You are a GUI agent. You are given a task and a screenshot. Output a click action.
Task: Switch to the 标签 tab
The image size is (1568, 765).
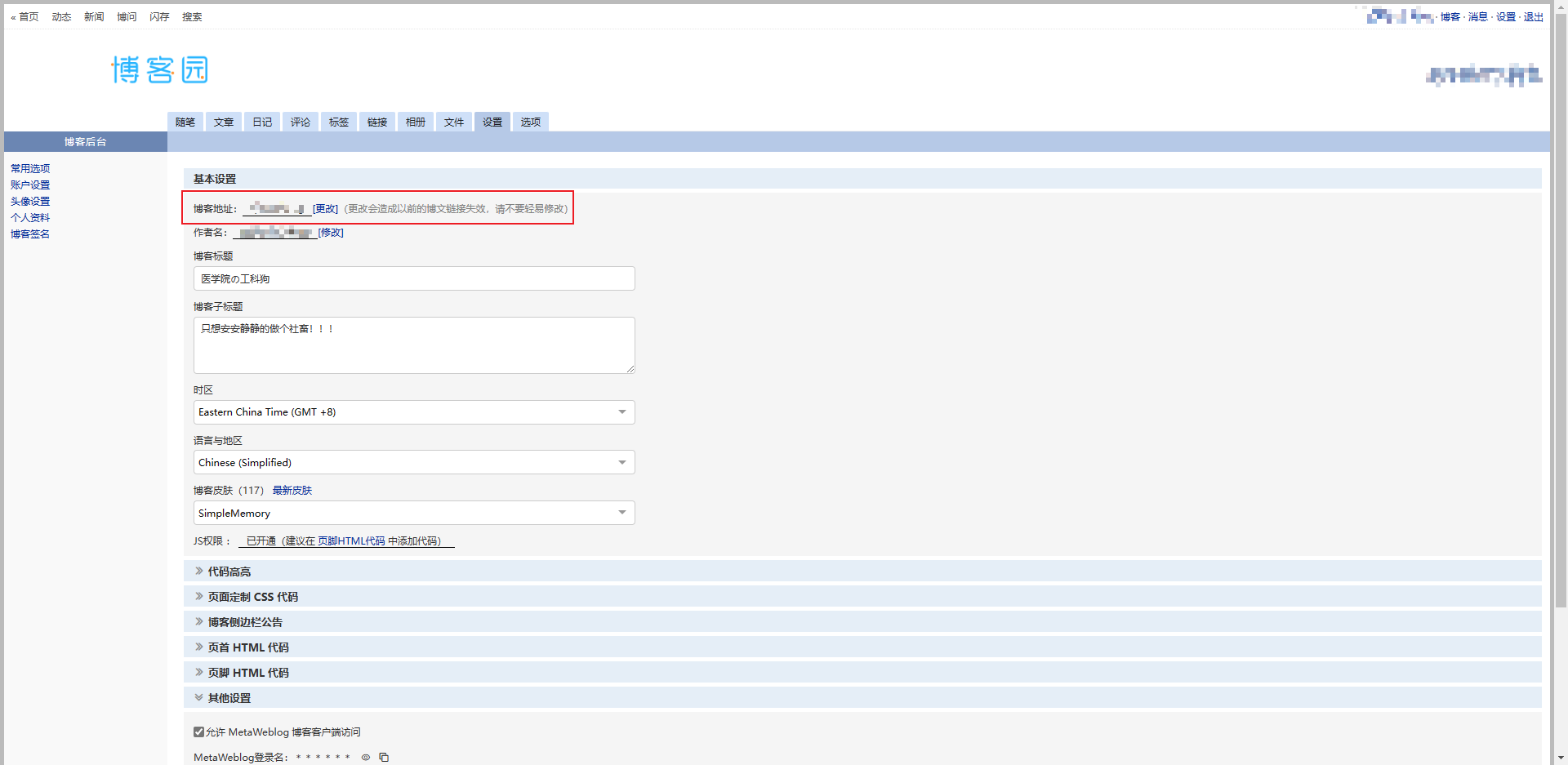pos(339,122)
